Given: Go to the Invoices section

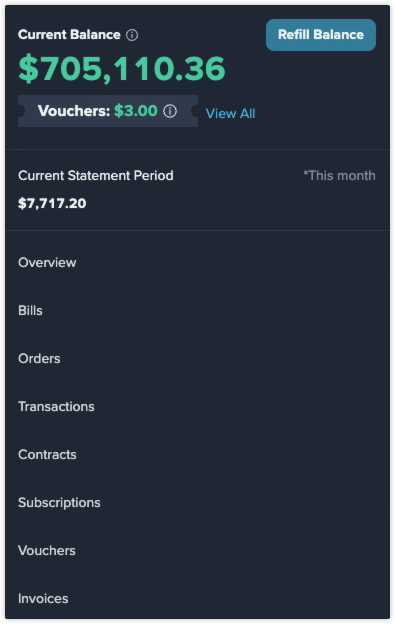Looking at the screenshot, I should [43, 599].
